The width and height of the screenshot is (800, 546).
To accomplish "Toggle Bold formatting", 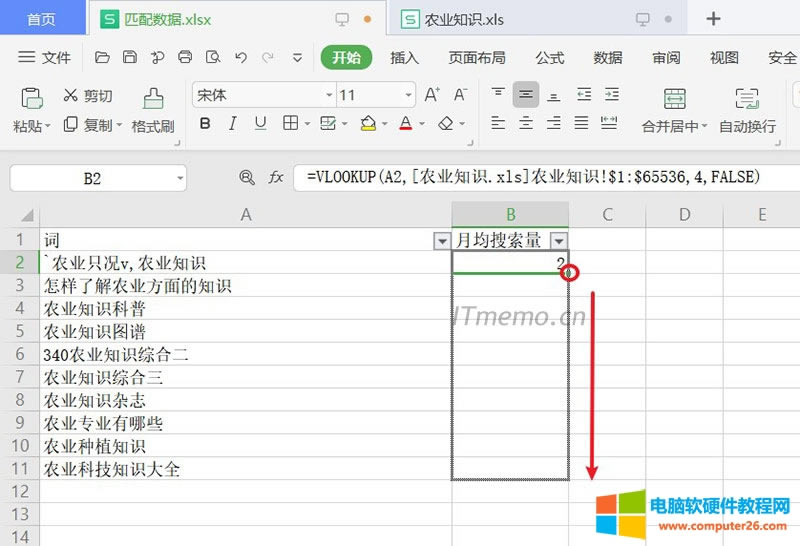I will (205, 124).
